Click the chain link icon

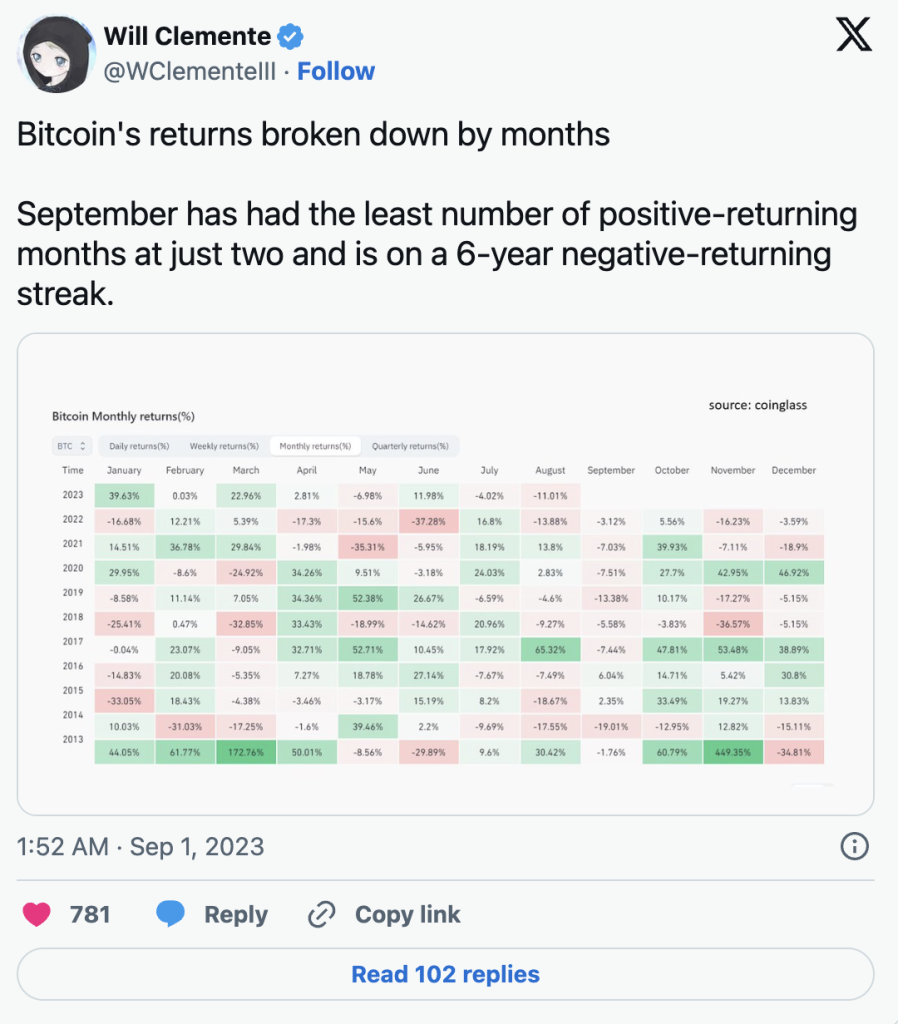321,913
